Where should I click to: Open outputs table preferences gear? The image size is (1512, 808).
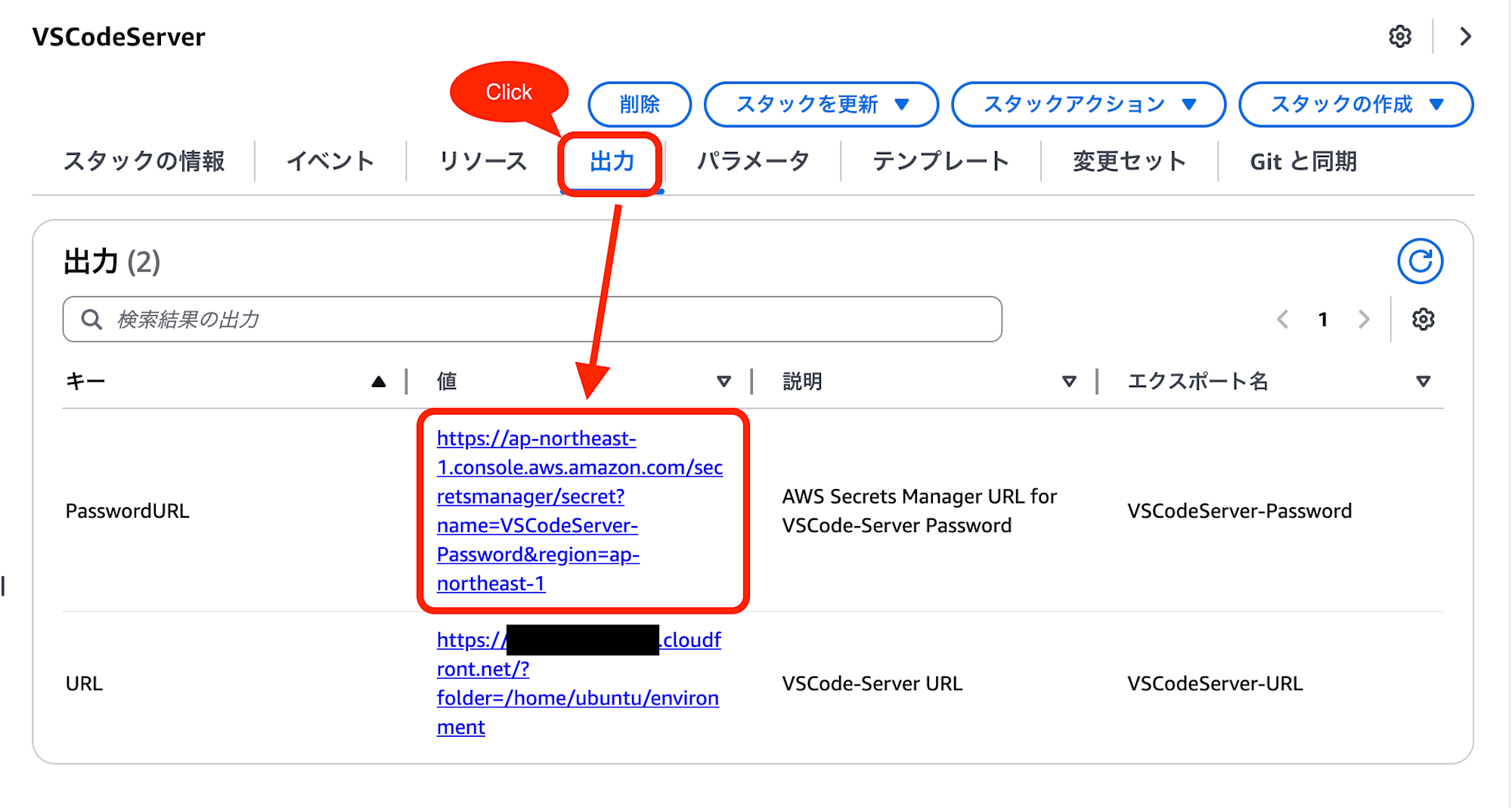pyautogui.click(x=1423, y=319)
